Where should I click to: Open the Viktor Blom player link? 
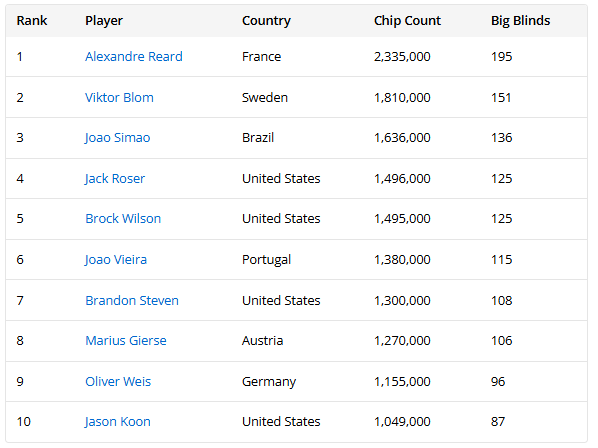pyautogui.click(x=119, y=98)
